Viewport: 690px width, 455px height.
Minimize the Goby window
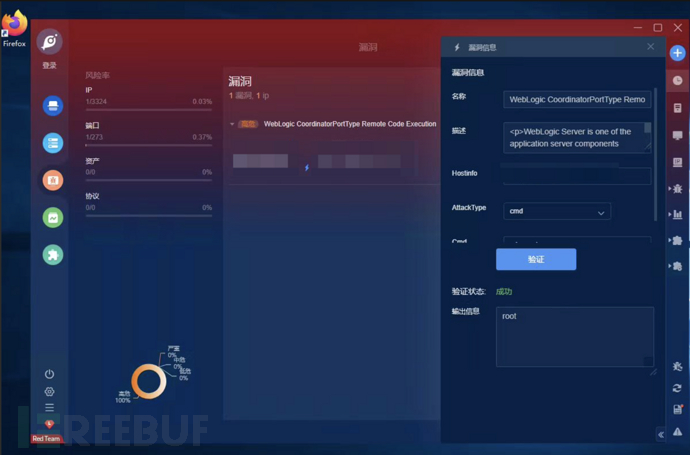point(638,28)
